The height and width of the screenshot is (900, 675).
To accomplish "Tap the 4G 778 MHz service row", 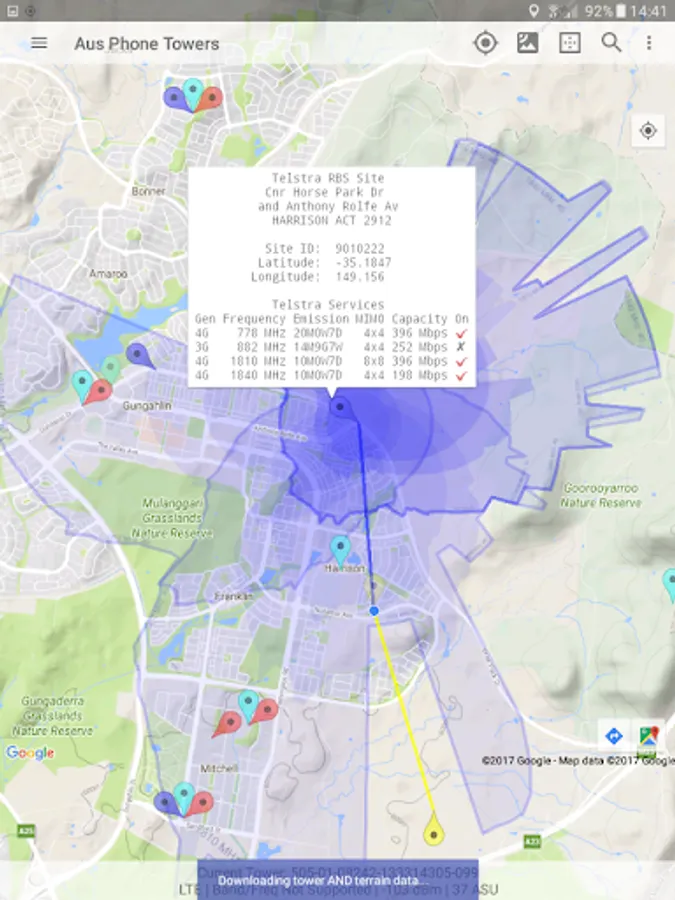I will pos(331,333).
